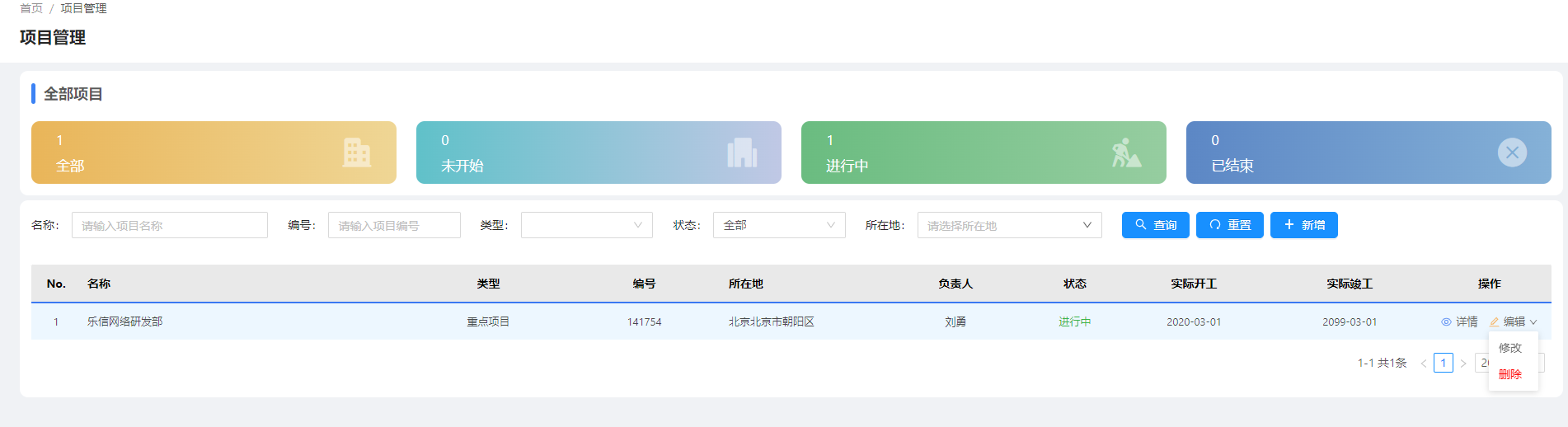Expand the 状态 dropdown showing 全部
The image size is (1568, 427).
(778, 225)
